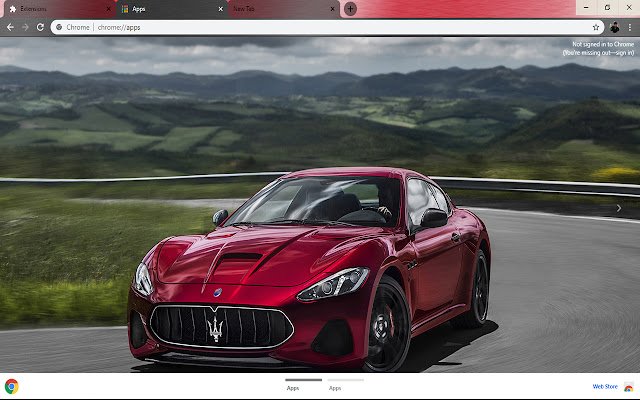The height and width of the screenshot is (400, 640).
Task: Click the Apps tab grid favicon
Action: [125, 9]
